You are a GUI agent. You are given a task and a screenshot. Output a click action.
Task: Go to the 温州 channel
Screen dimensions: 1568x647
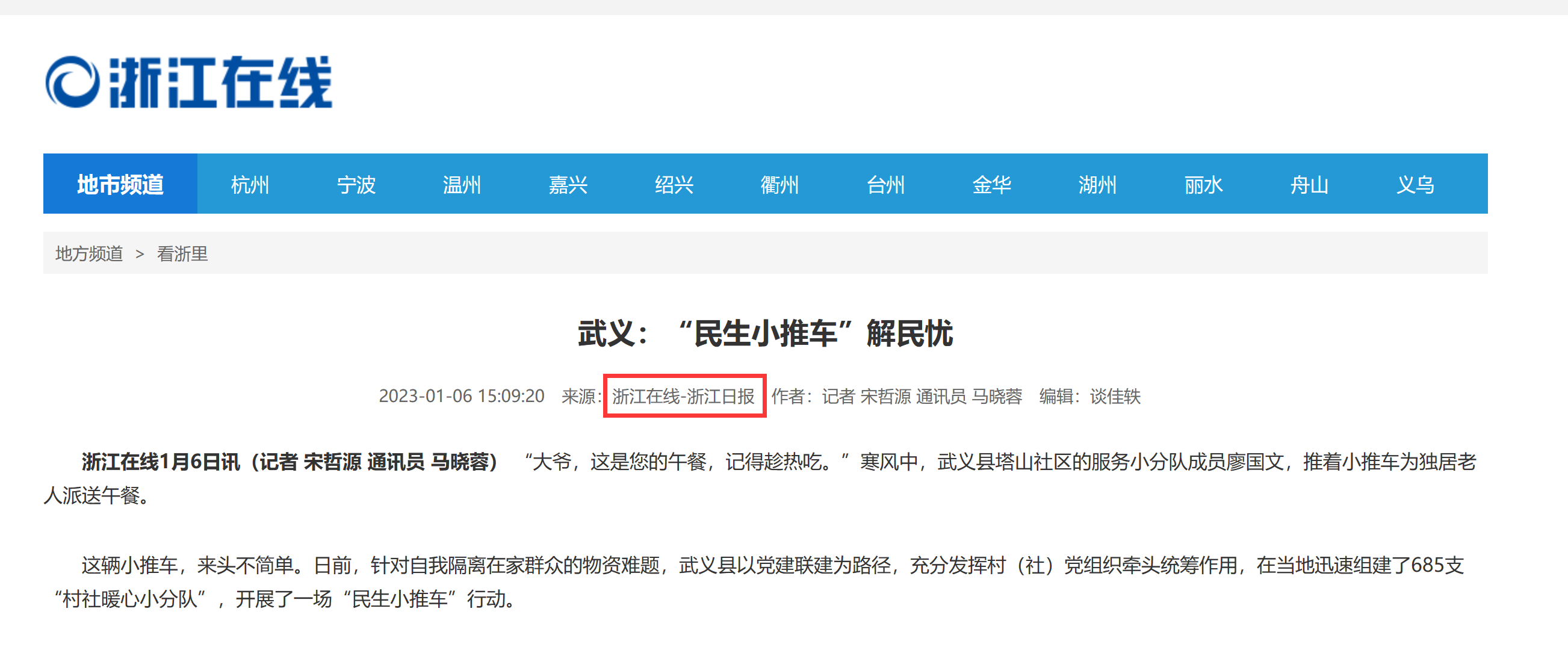point(462,184)
